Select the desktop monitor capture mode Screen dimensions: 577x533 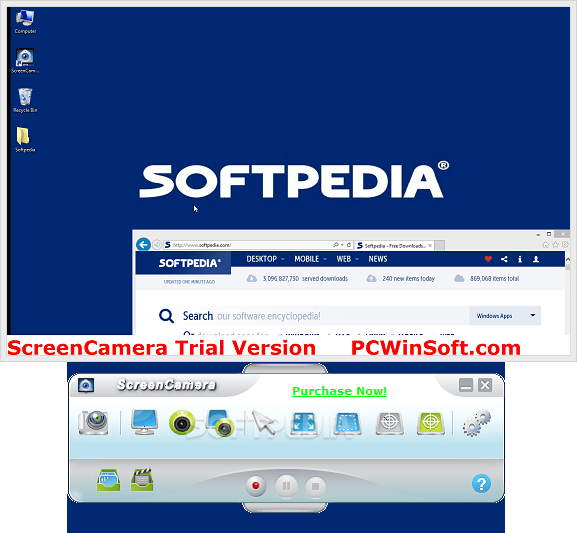[x=145, y=422]
